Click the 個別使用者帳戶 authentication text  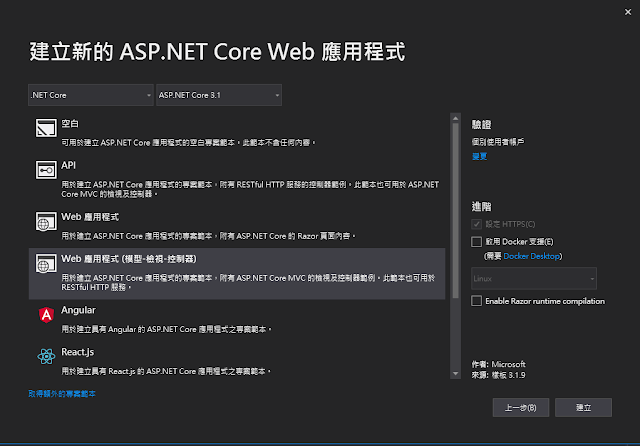[498, 142]
